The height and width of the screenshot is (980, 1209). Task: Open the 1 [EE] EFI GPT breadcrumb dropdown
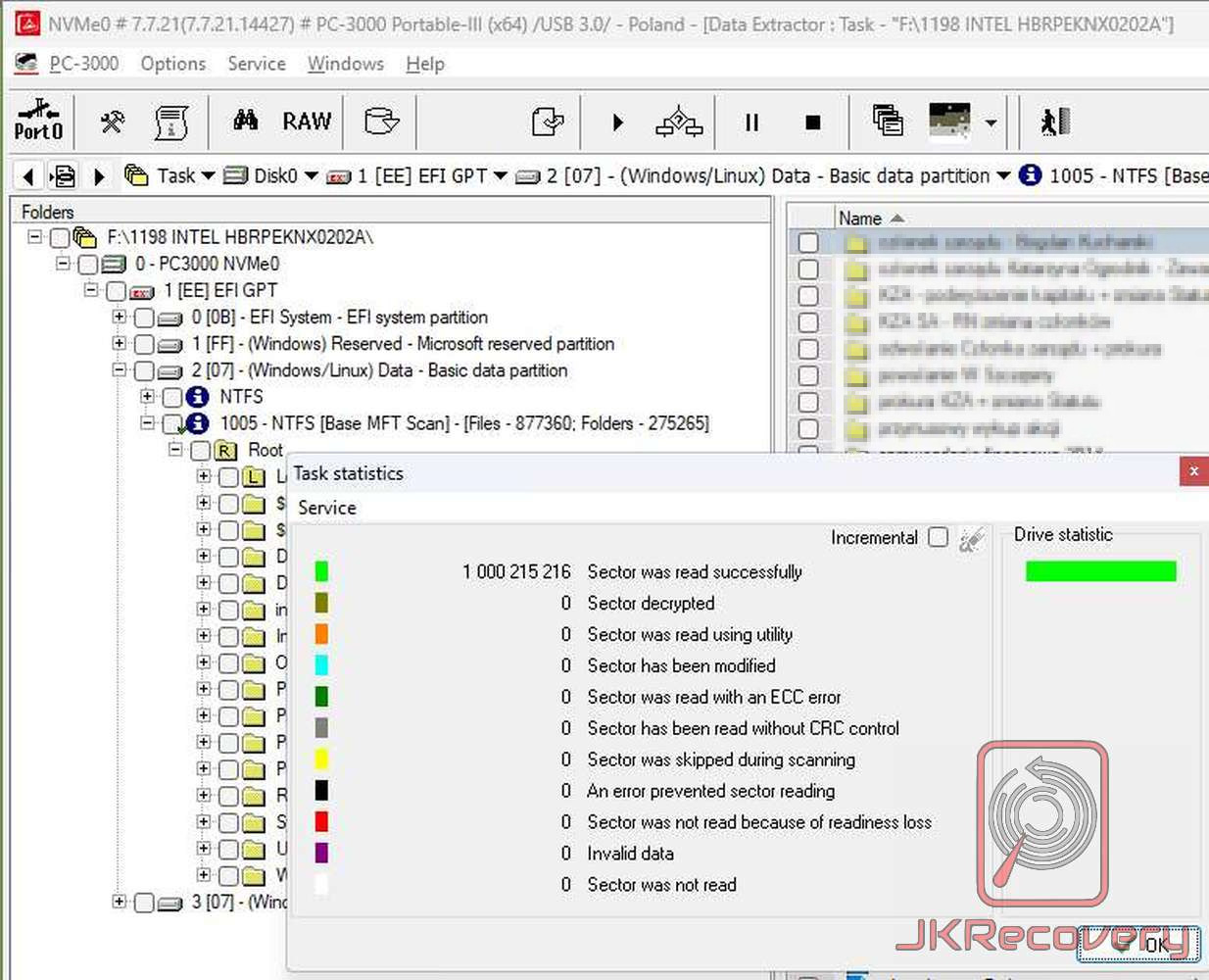500,175
